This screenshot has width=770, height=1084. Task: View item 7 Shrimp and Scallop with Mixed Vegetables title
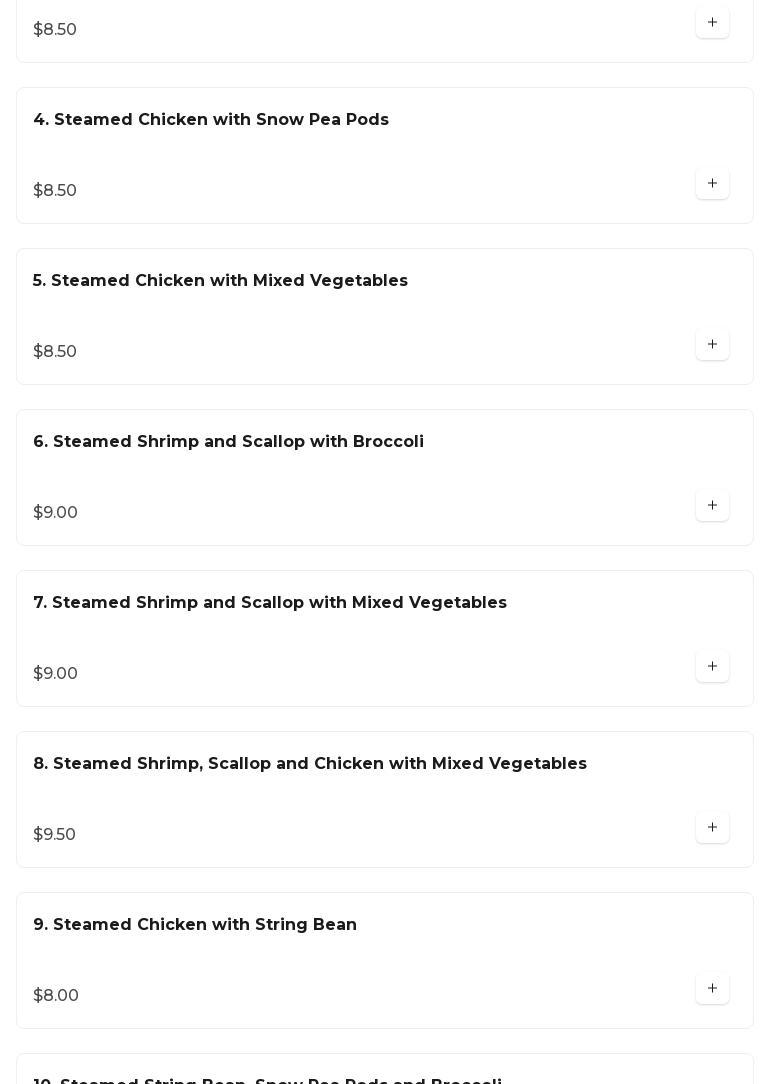pyautogui.click(x=270, y=603)
